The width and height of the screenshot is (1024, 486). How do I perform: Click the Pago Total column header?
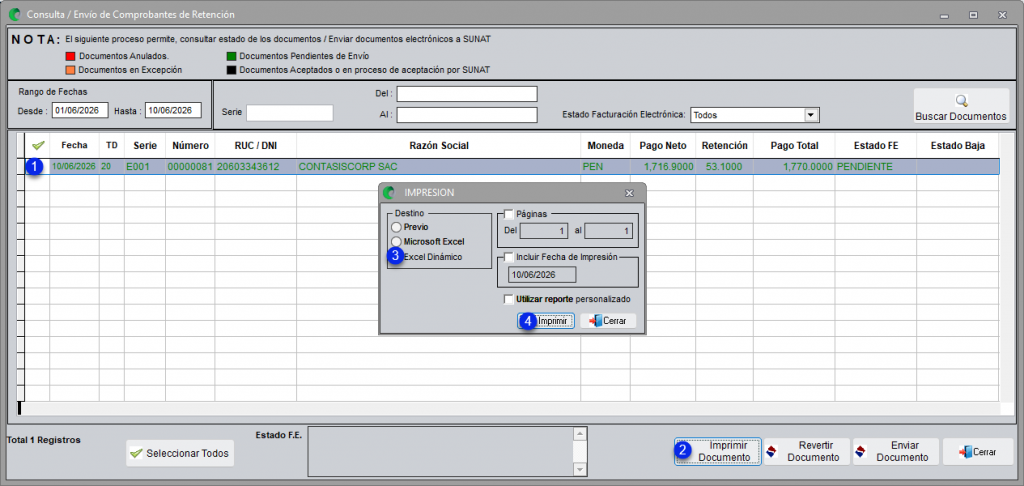click(x=793, y=146)
